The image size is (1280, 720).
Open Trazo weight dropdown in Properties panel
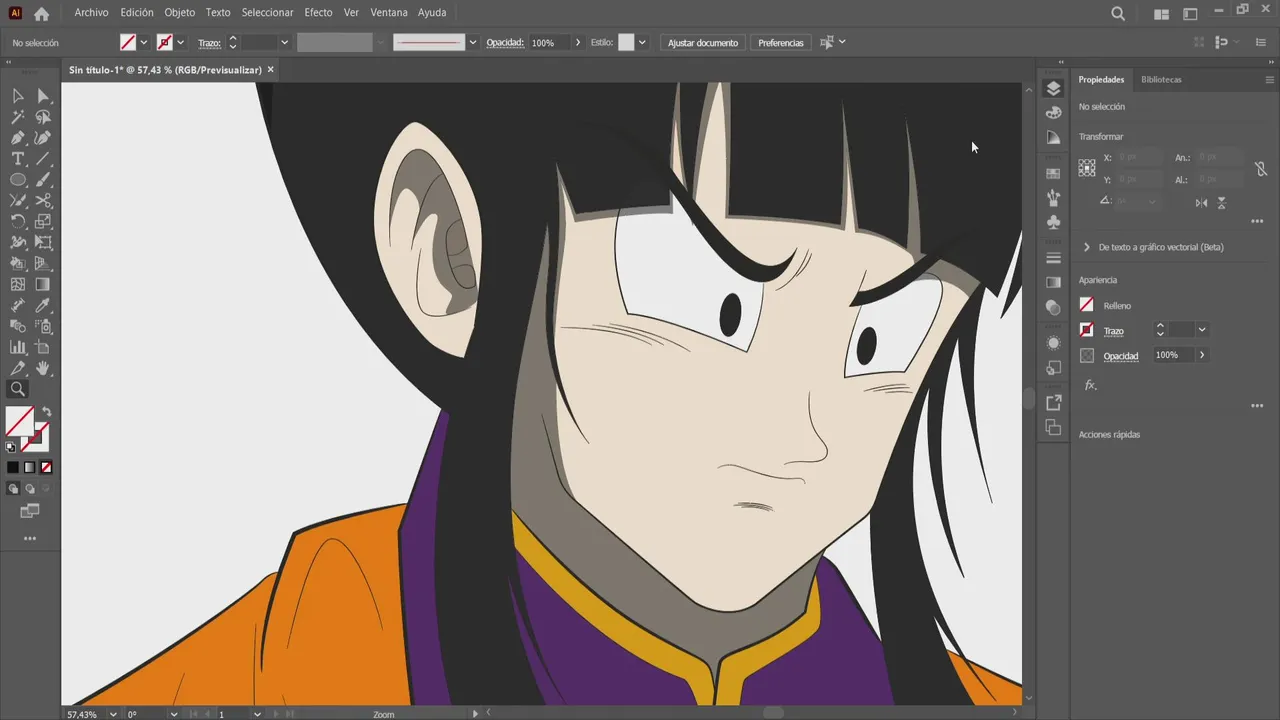coord(1202,330)
